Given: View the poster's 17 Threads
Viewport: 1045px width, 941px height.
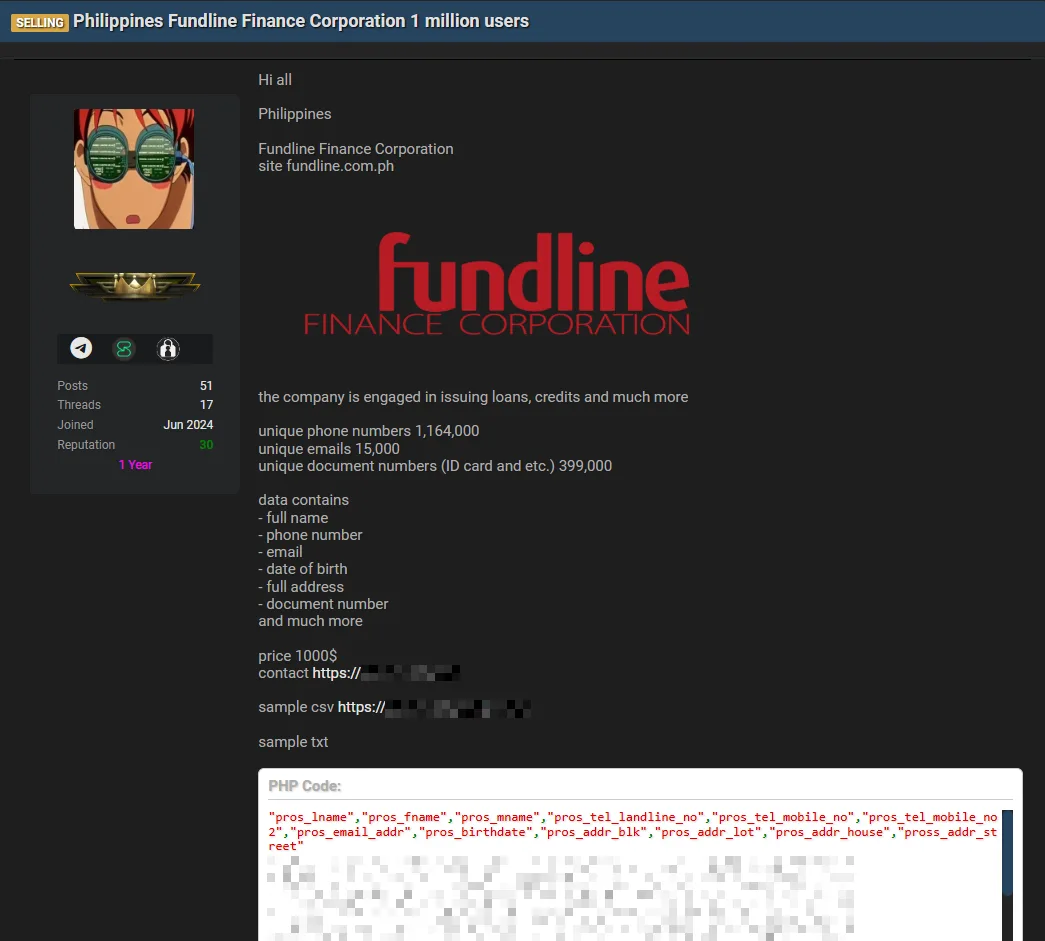Looking at the screenshot, I should tap(206, 404).
